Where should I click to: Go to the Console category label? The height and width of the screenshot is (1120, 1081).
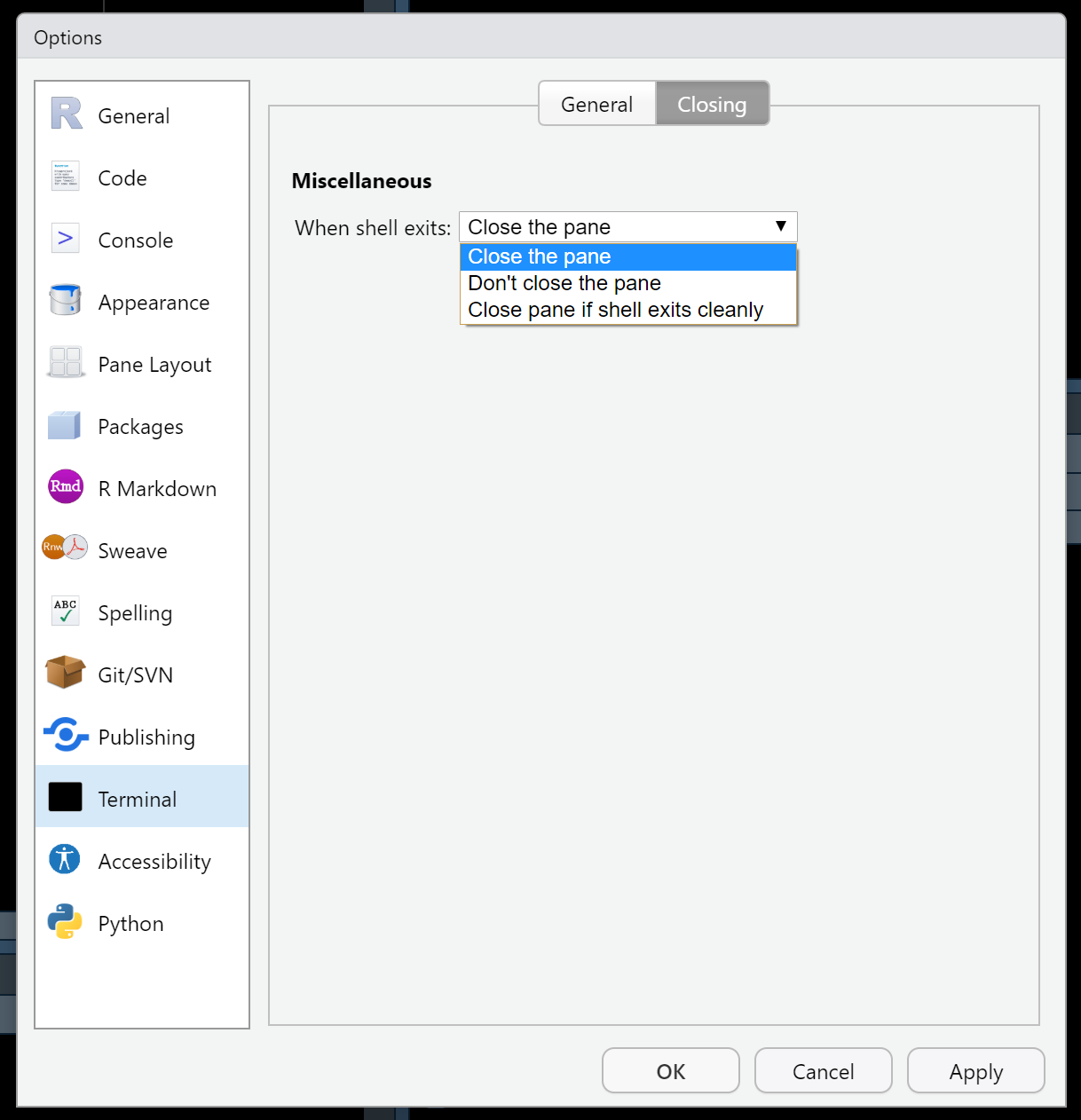click(x=136, y=241)
